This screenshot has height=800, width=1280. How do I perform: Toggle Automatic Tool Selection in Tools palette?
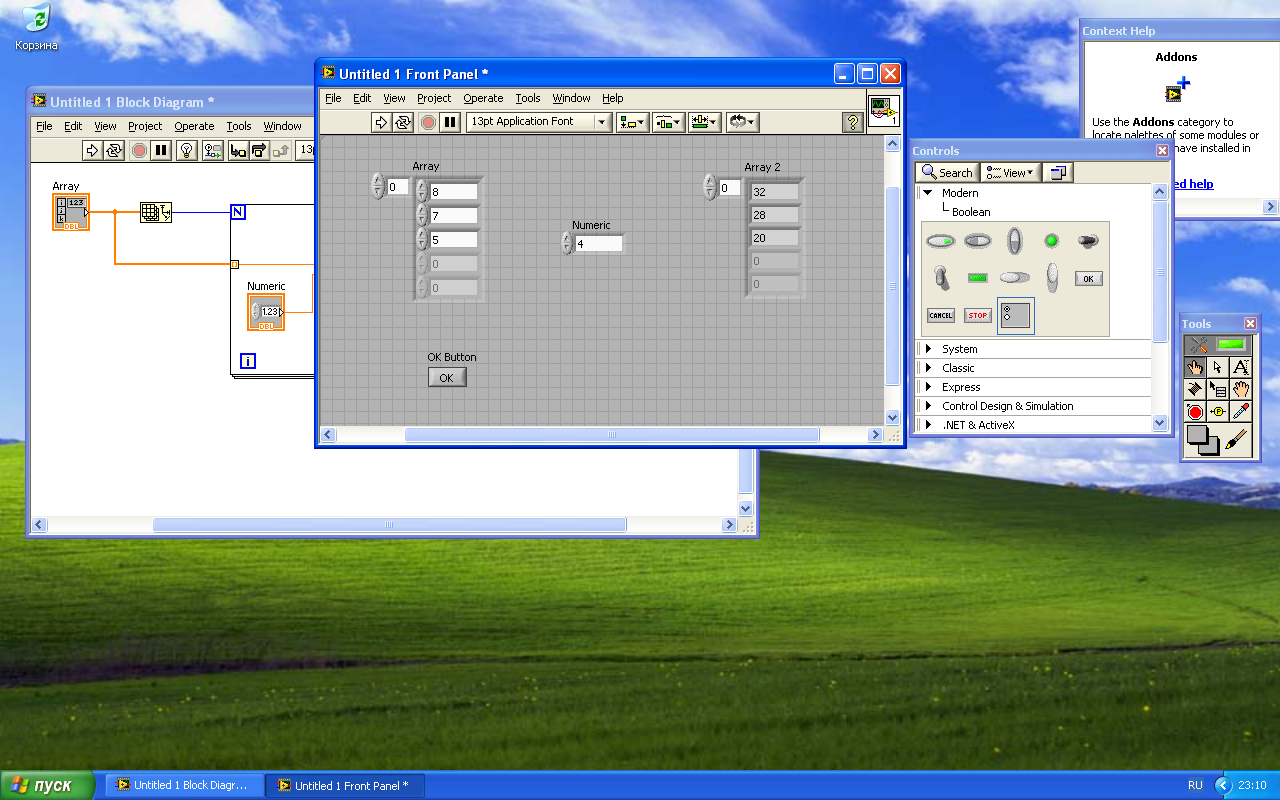pos(1218,344)
